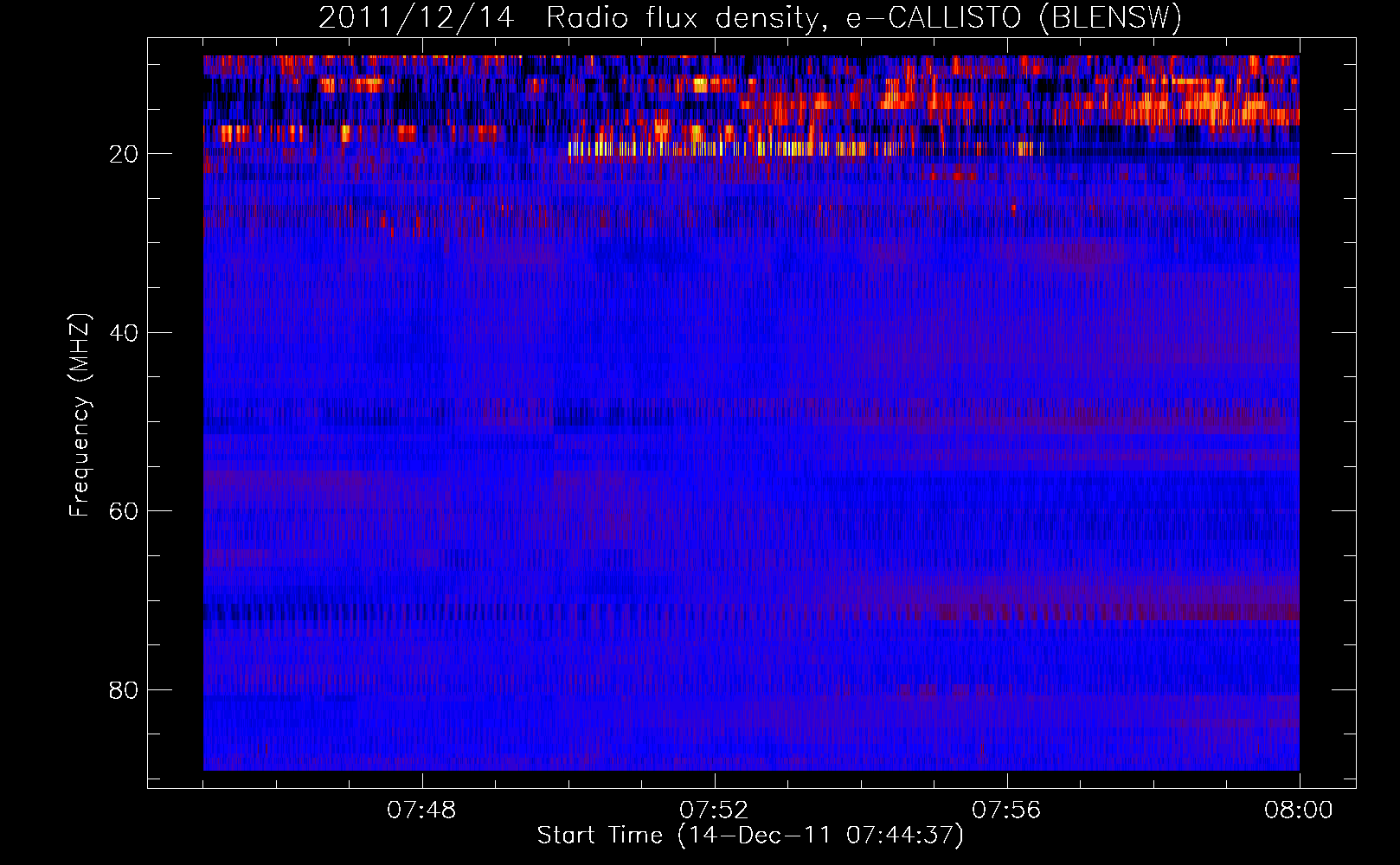This screenshot has height=865, width=1400.
Task: Click the plot title "Radio flux density, e-CALLISTO (BLENSW)"
Action: pos(864,17)
